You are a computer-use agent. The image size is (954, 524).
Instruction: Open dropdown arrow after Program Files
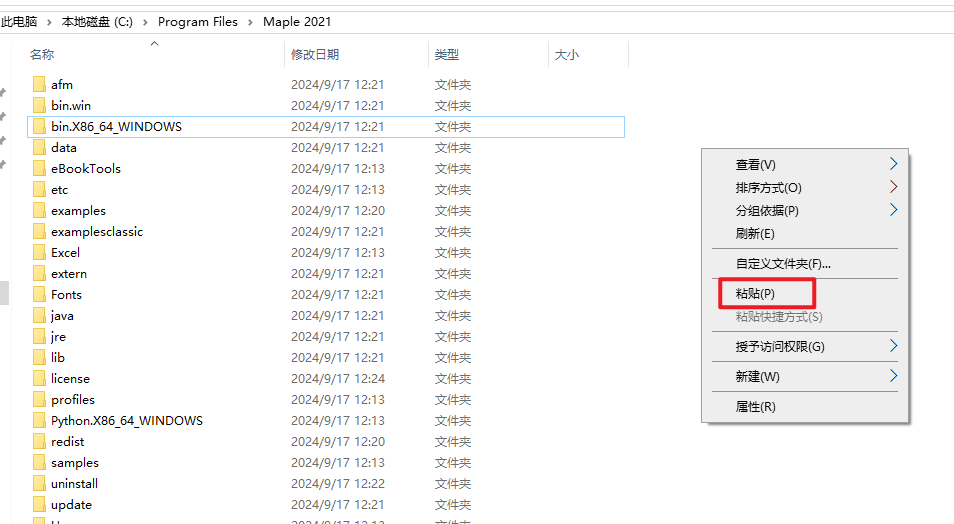pos(250,22)
